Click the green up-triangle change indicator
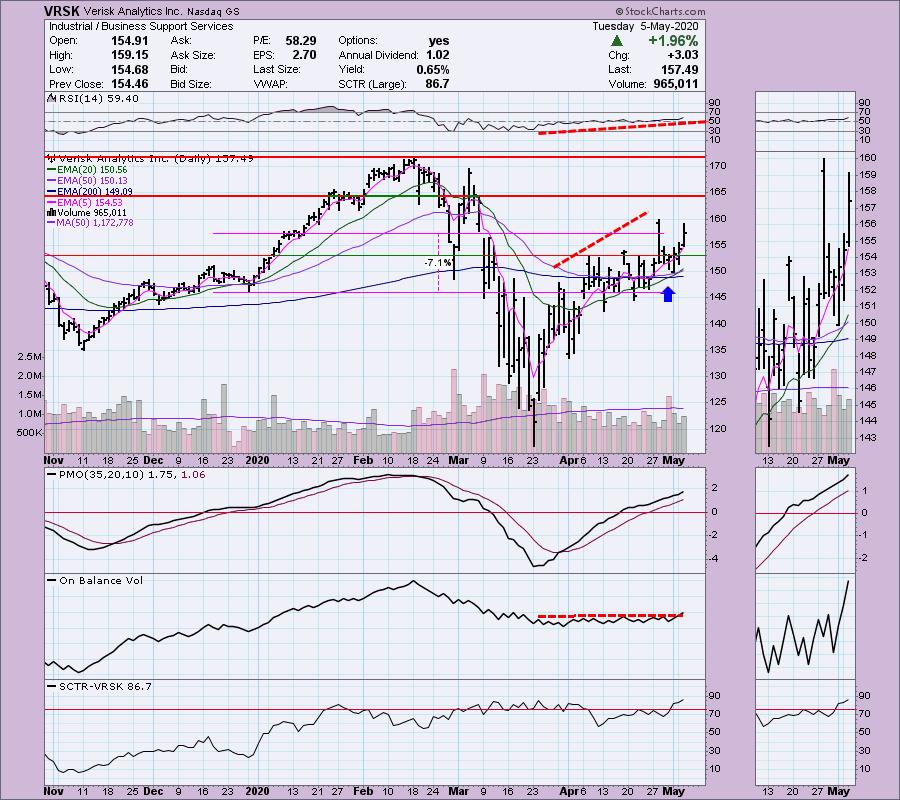The image size is (900, 800). (x=616, y=41)
